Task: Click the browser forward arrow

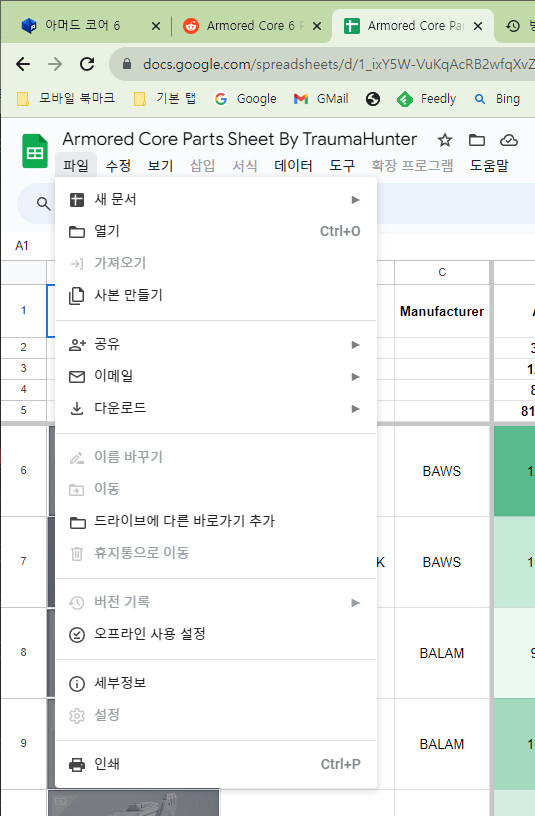Action: click(x=55, y=64)
